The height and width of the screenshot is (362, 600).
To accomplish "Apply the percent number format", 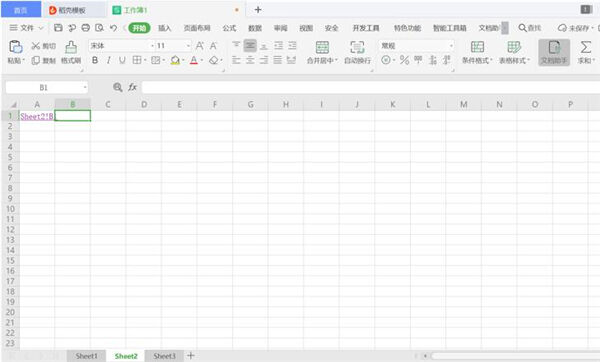I will click(404, 60).
